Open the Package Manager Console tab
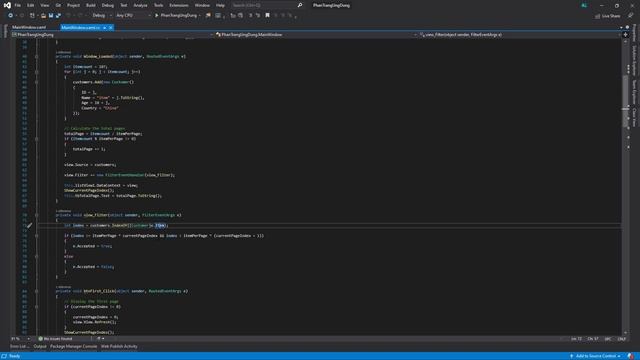Viewport: 640px width, 360px height. click(73, 347)
